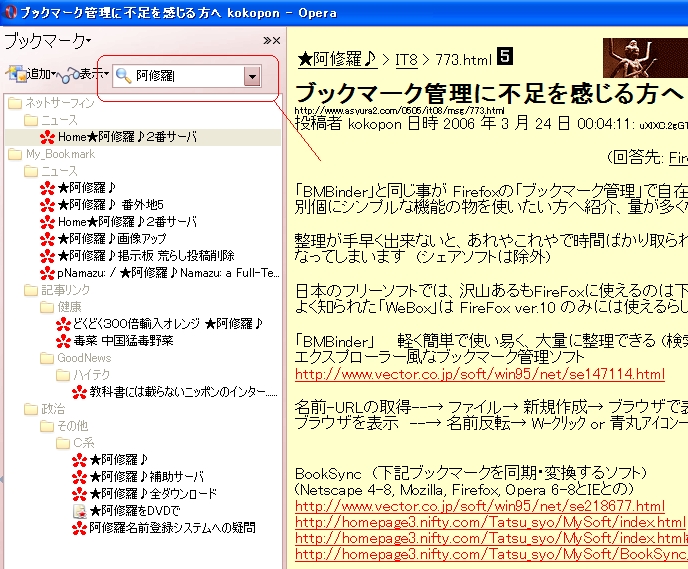The width and height of the screenshot is (688, 569).
Task: Click the 773.html breadcrumb text
Action: [464, 59]
